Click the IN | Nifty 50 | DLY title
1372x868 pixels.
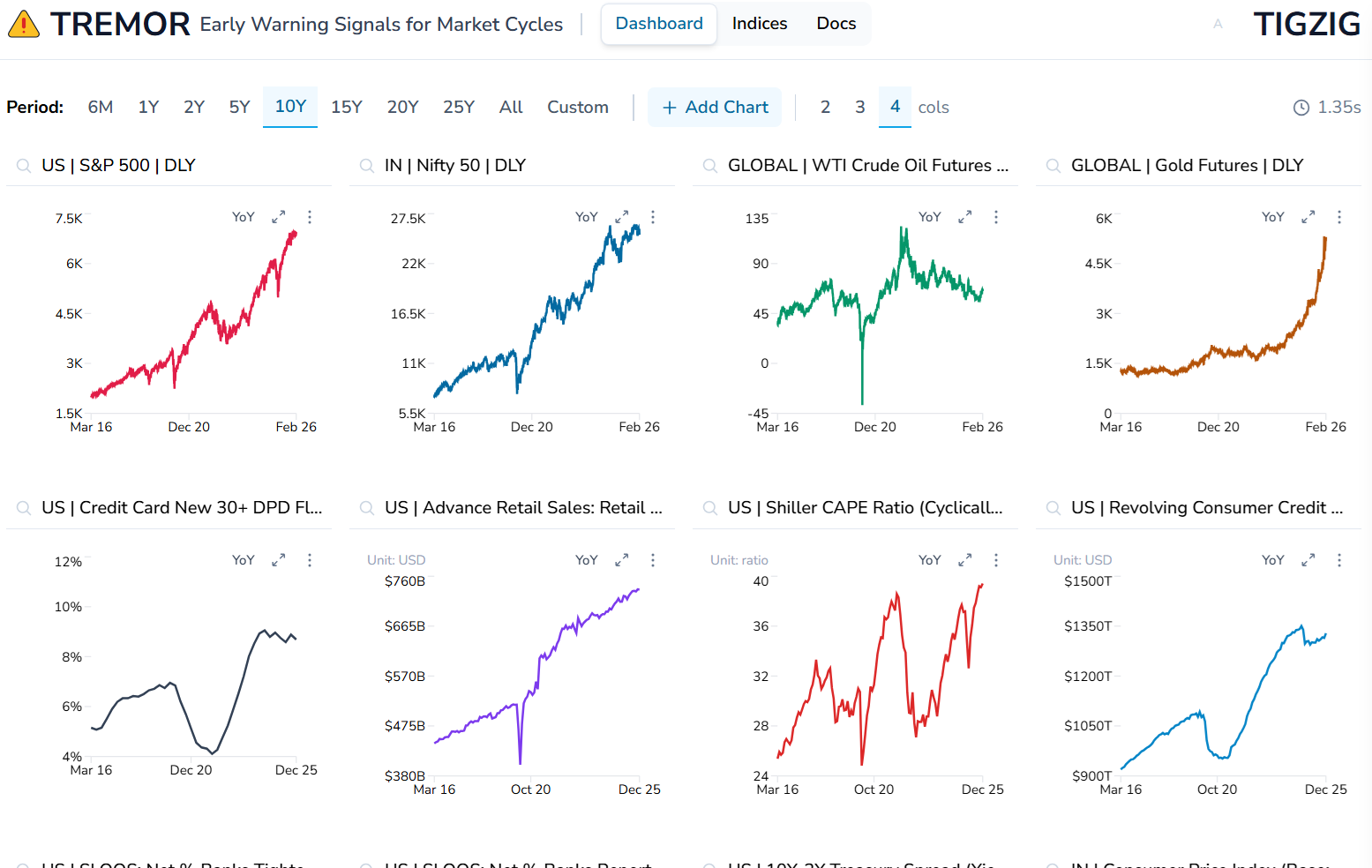point(455,166)
